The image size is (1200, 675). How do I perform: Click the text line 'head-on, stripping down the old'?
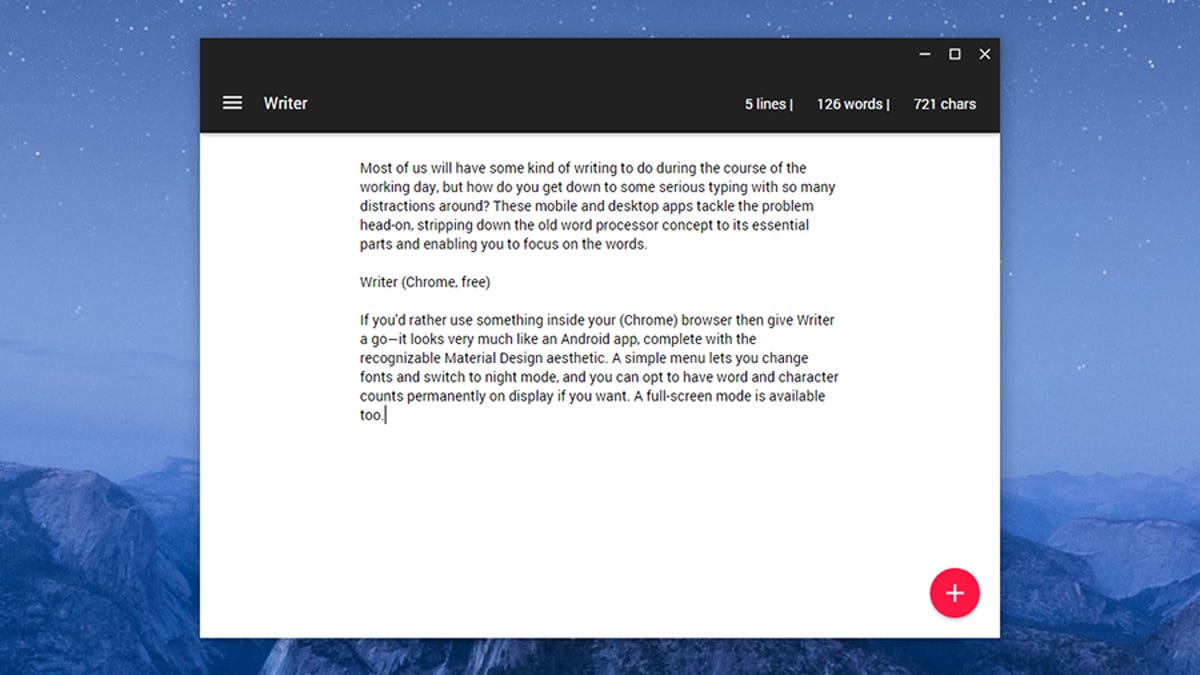(585, 226)
